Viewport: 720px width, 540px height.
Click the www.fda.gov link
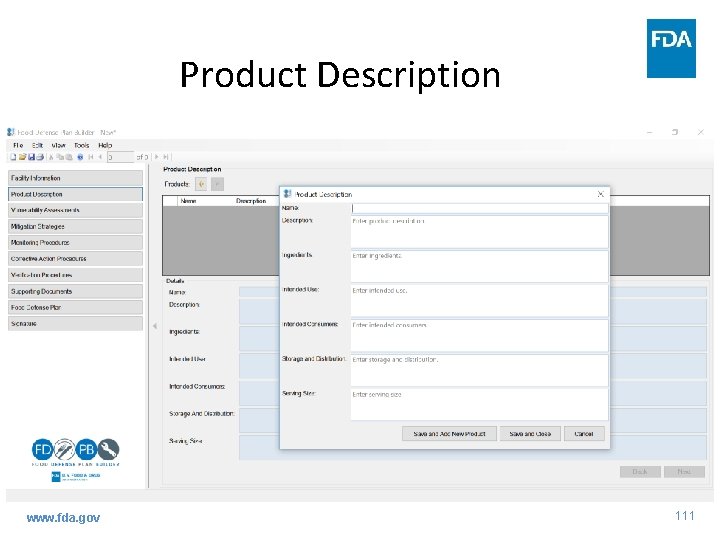click(63, 518)
